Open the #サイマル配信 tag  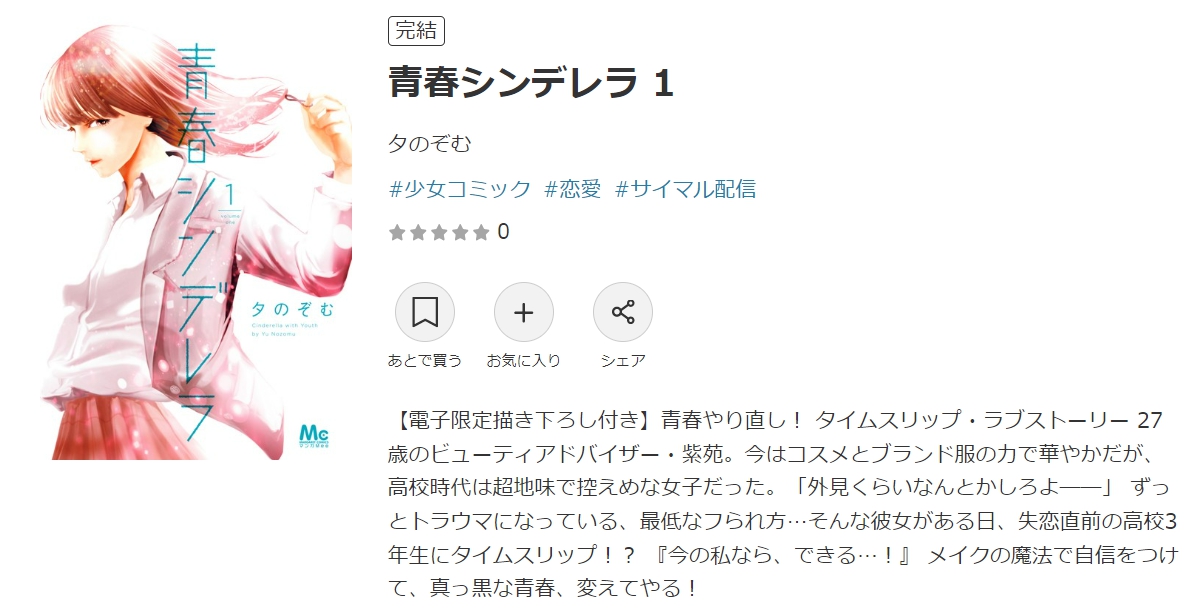click(x=686, y=189)
